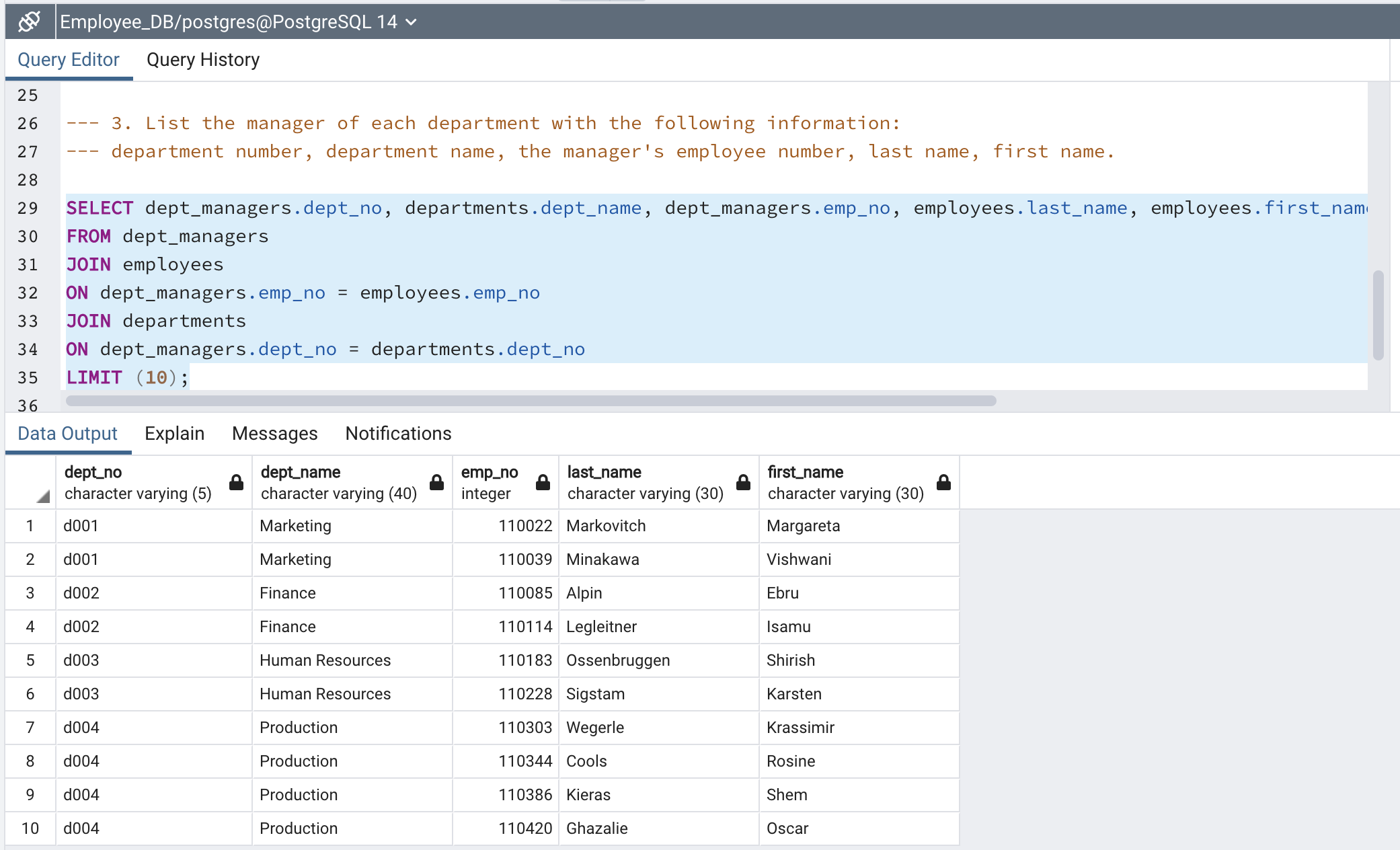Open the Notifications tab
Viewport: 1400px width, 850px height.
coord(397,434)
